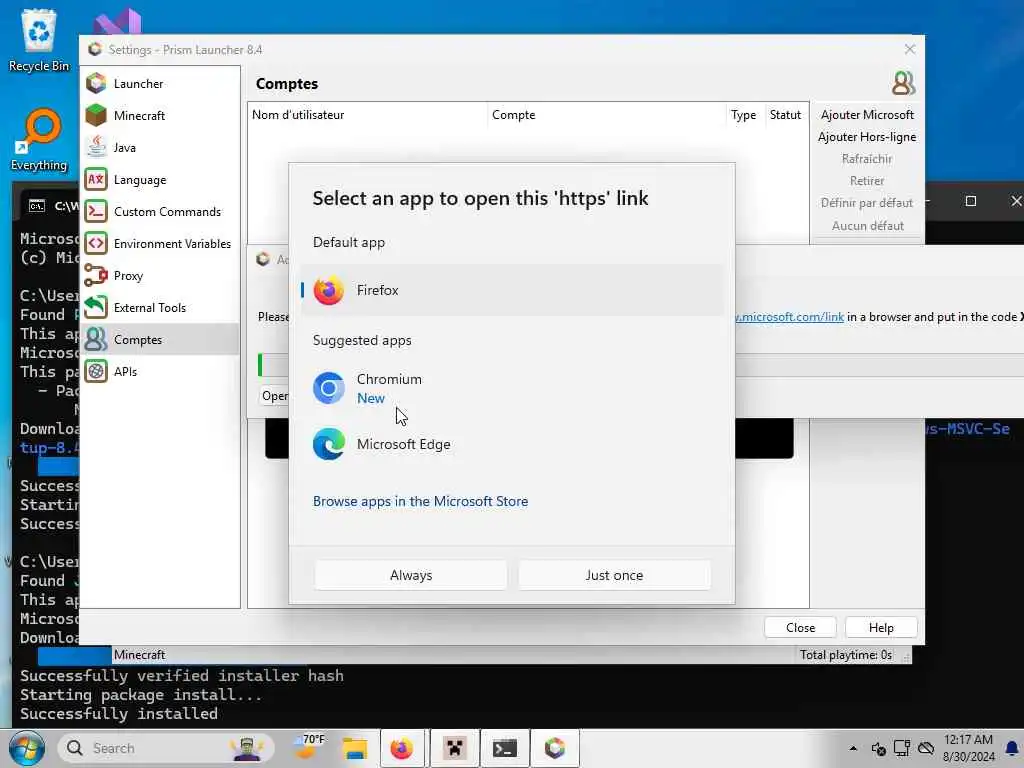Open the notifications bell in the tray
1024x768 pixels.
pyautogui.click(x=1012, y=748)
